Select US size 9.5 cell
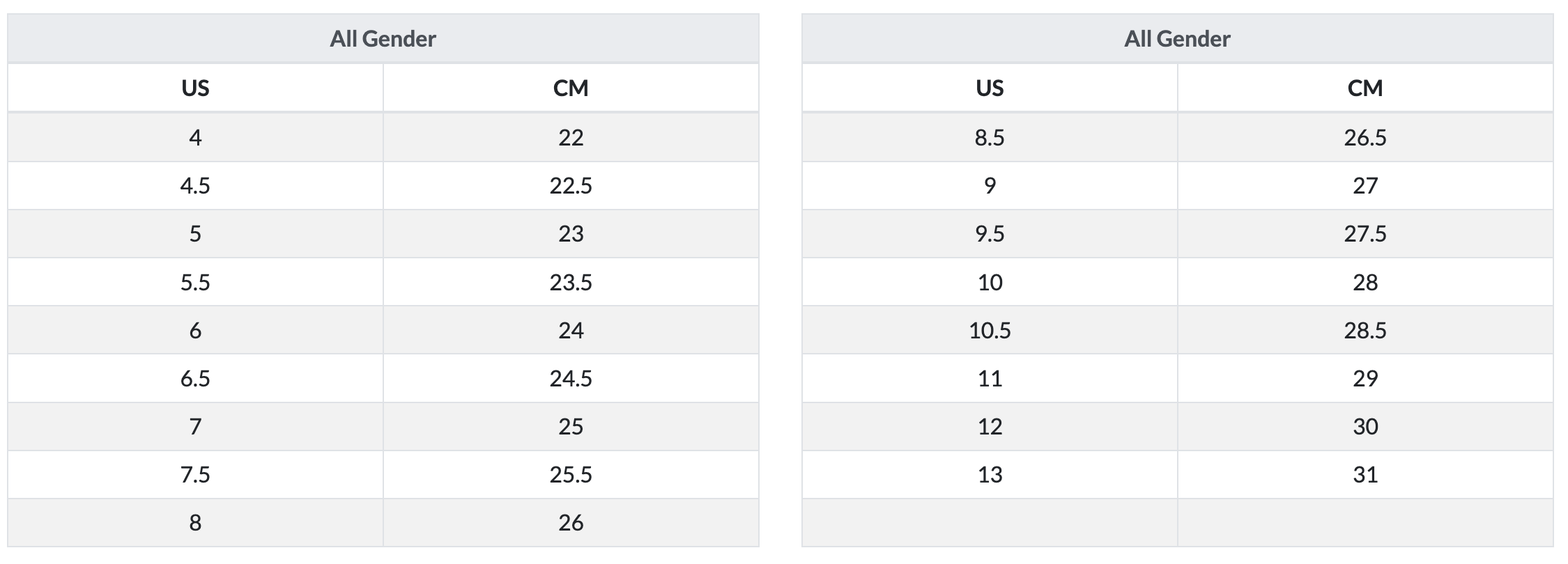The width and height of the screenshot is (1568, 564). point(990,234)
